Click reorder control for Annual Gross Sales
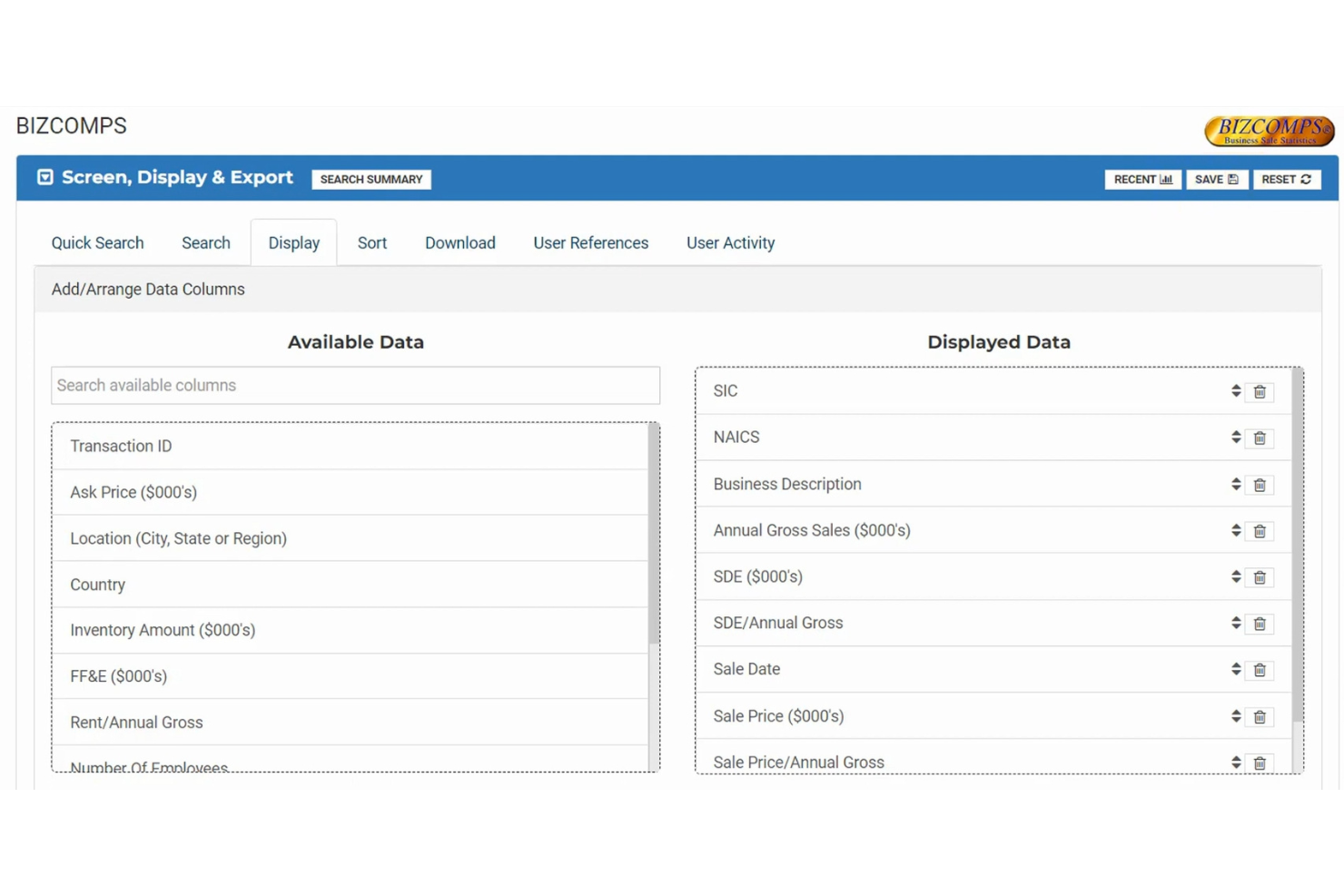The width and height of the screenshot is (1344, 896). coord(1236,530)
